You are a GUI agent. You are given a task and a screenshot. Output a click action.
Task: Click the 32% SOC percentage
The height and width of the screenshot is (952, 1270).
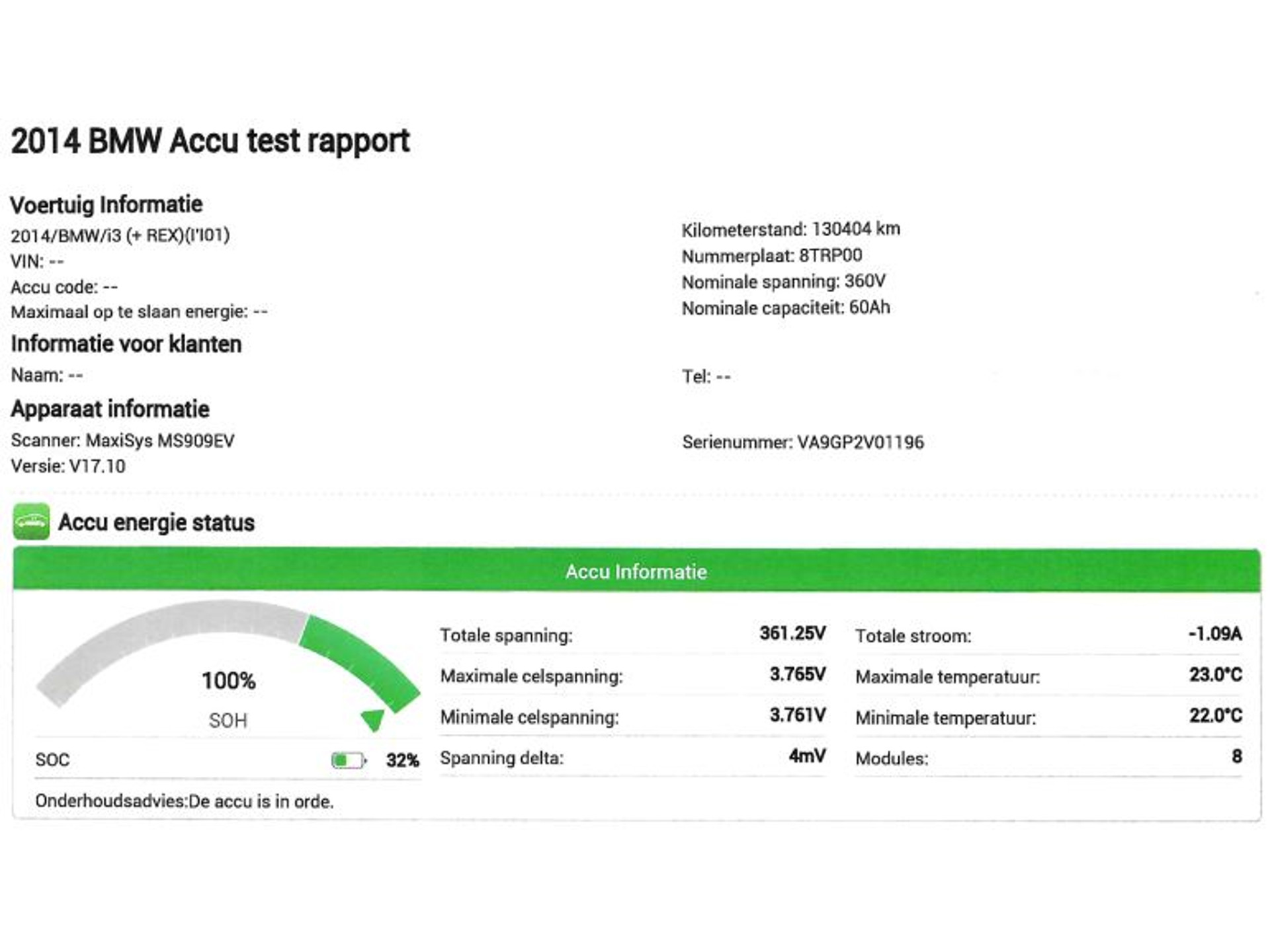402,760
